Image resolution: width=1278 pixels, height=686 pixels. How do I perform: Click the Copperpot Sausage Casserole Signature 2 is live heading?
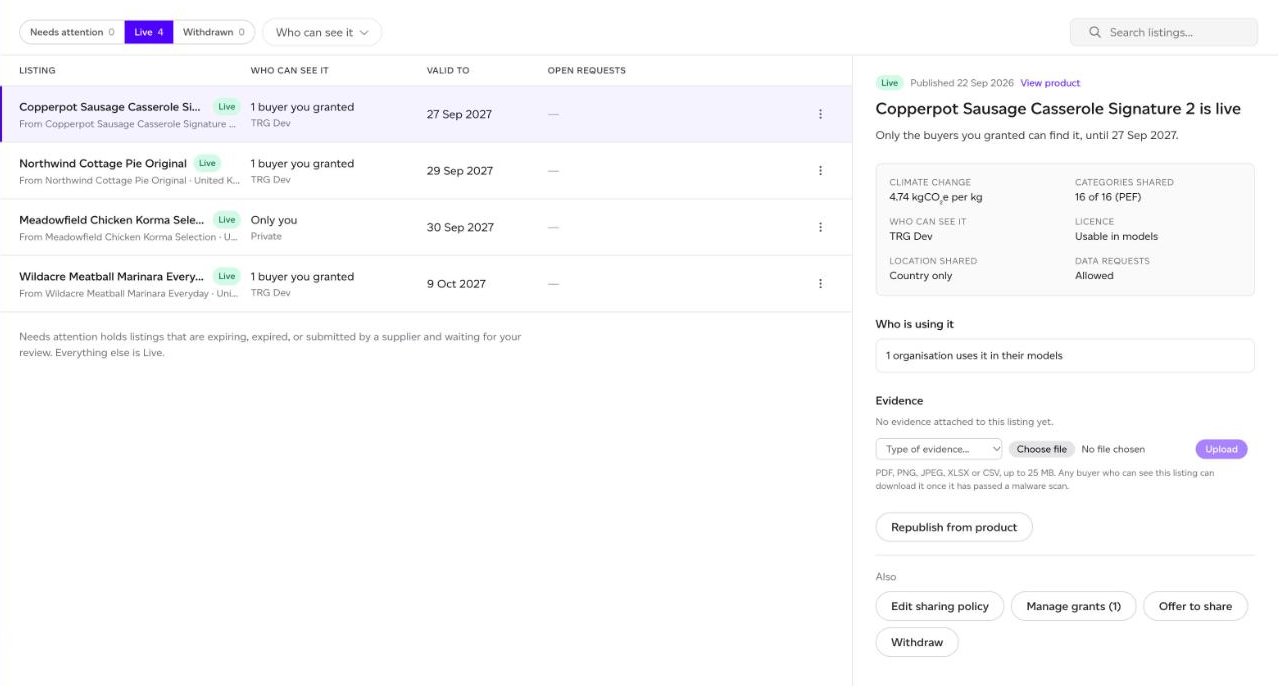pyautogui.click(x=1058, y=109)
